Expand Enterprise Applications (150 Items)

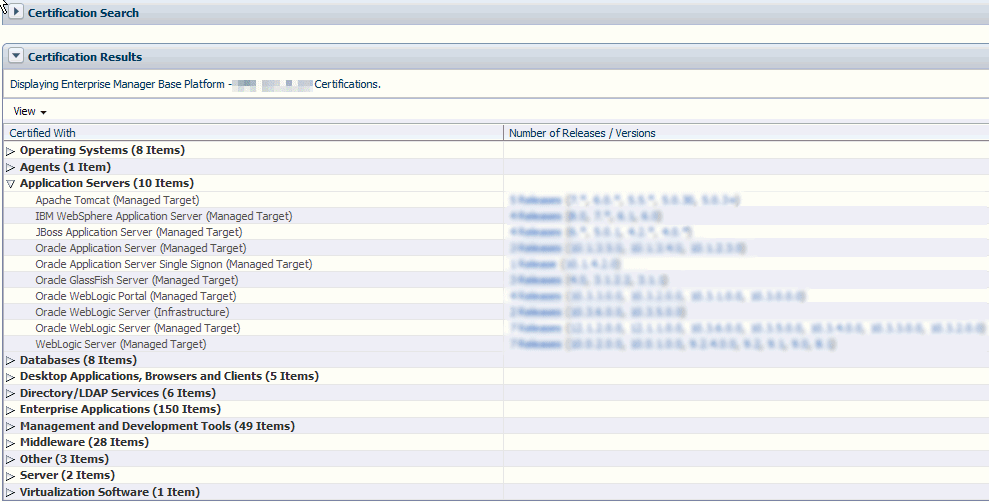click(10, 410)
